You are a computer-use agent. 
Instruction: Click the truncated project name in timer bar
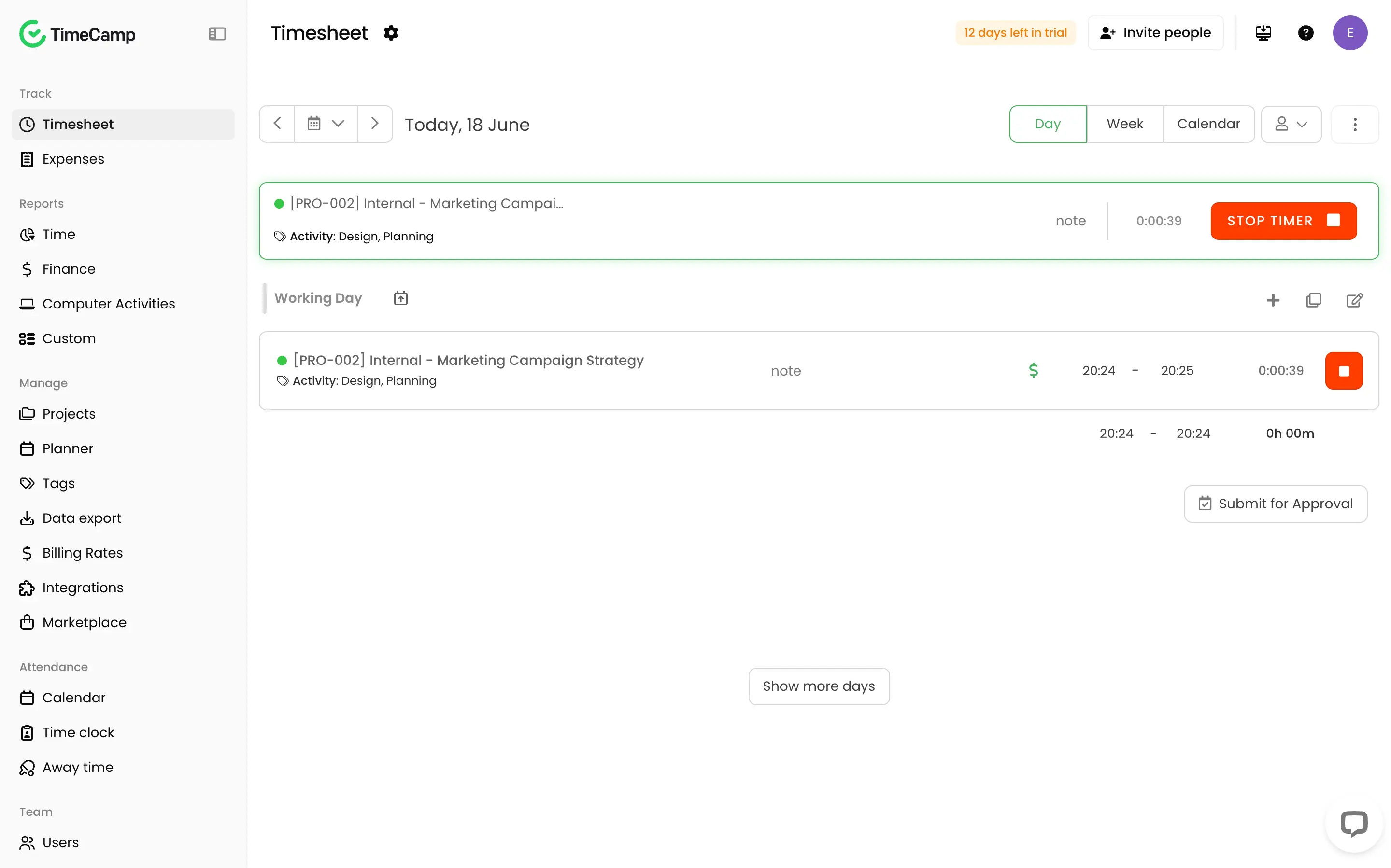[x=427, y=203]
